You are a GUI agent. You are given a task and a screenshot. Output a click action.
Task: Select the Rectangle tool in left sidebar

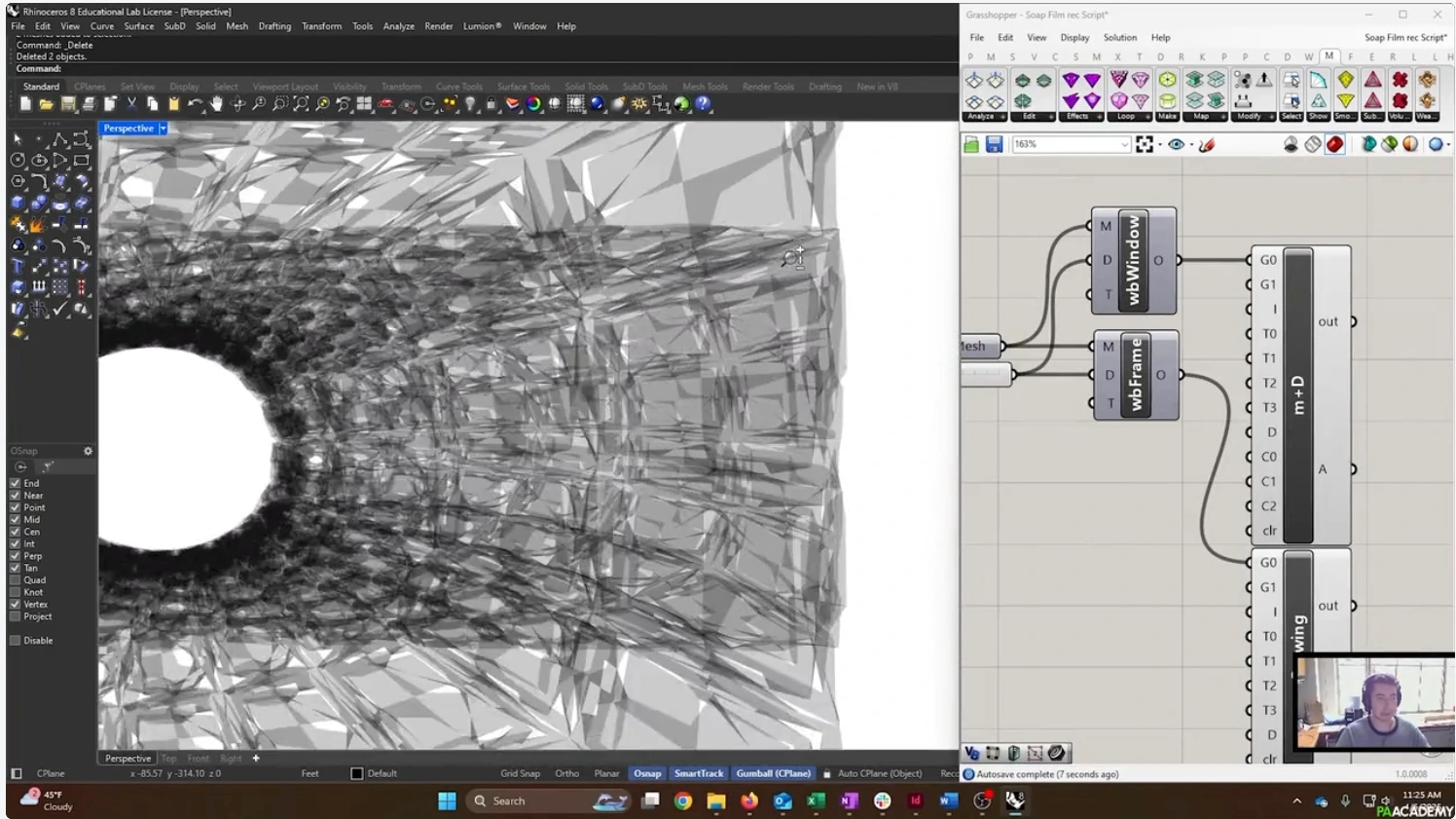tap(82, 160)
